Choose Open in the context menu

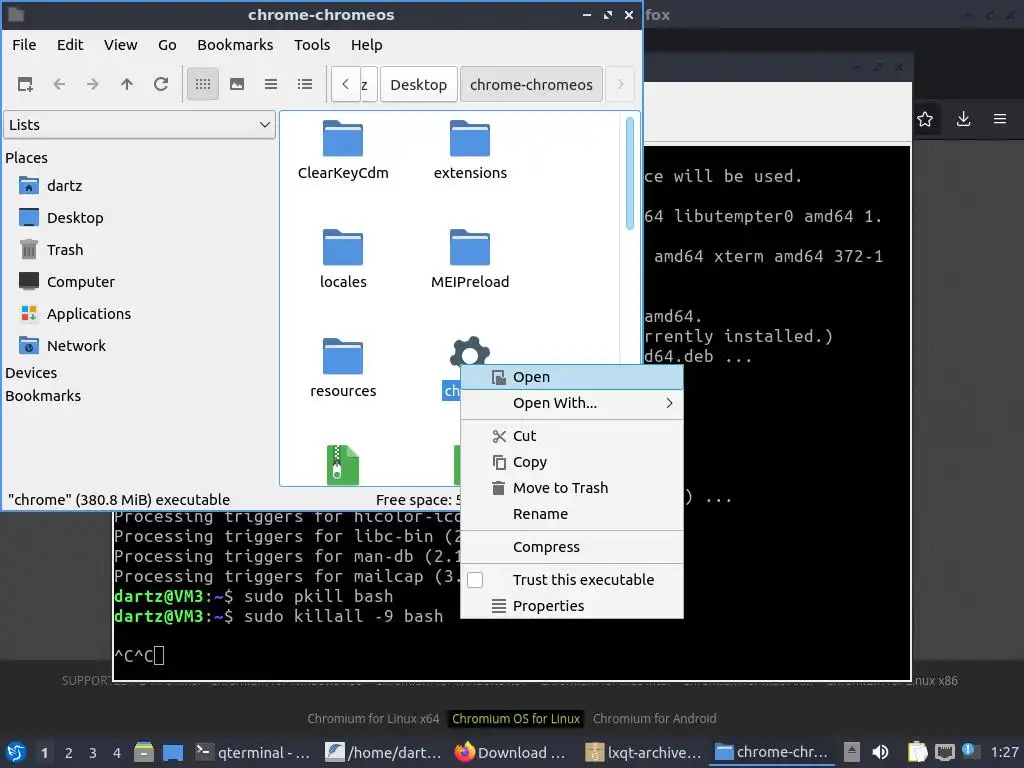coord(572,377)
